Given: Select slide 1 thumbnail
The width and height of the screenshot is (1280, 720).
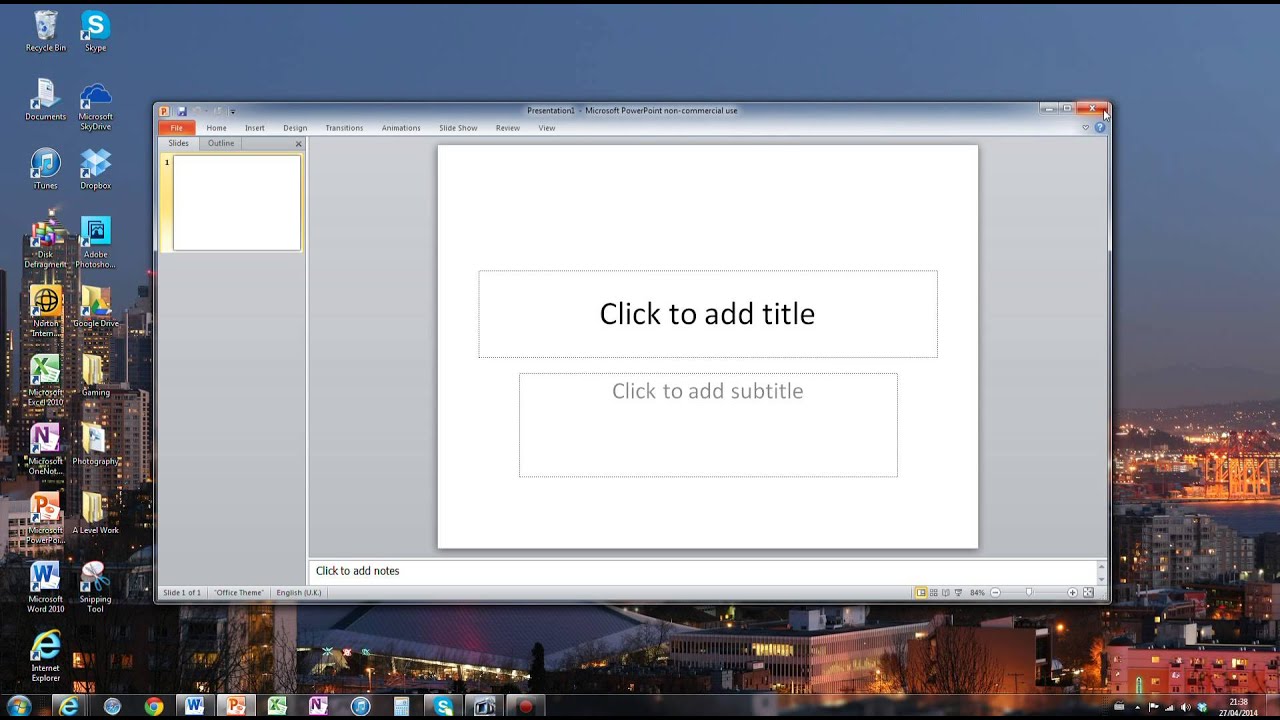Looking at the screenshot, I should 237,203.
